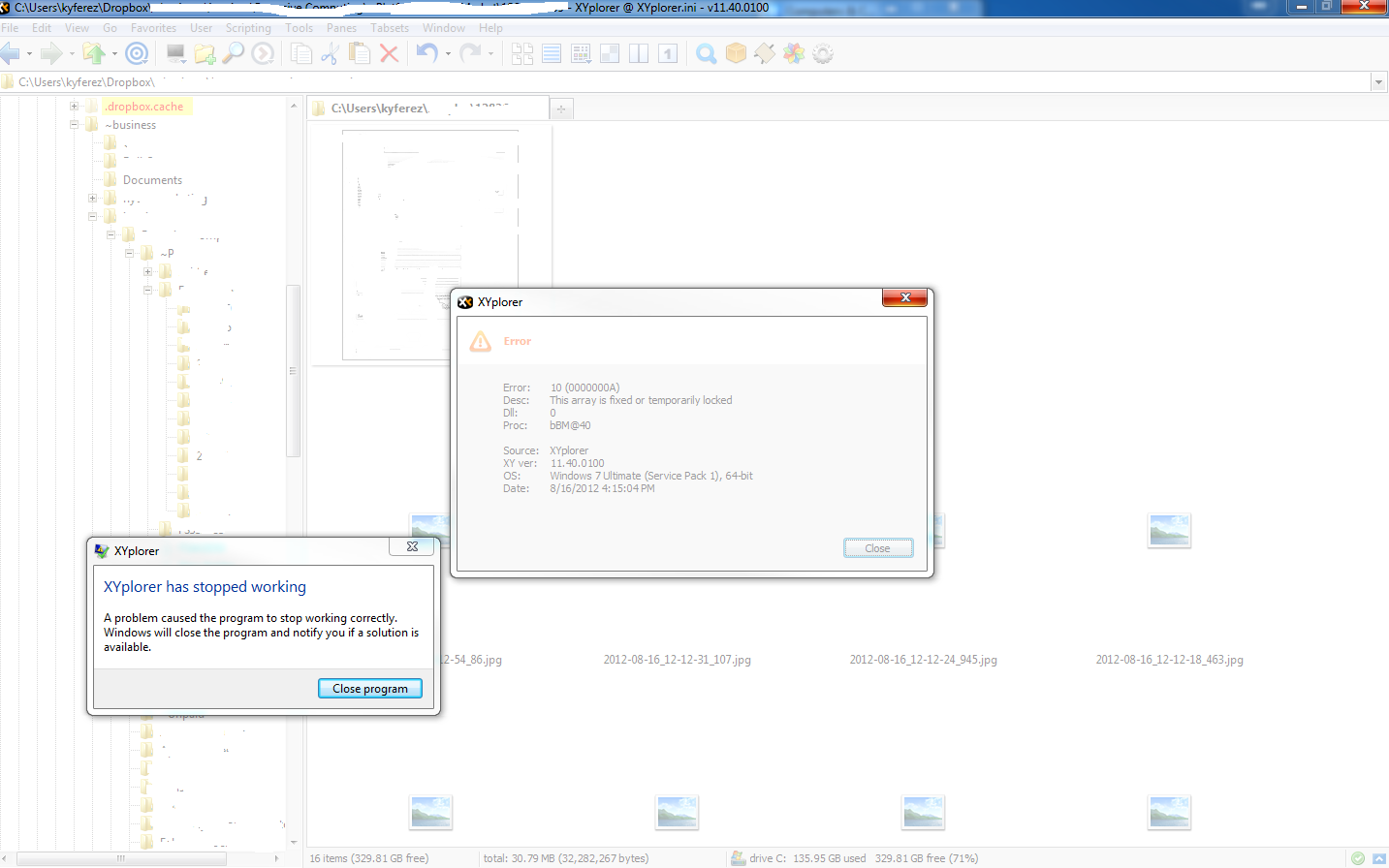The height and width of the screenshot is (868, 1389).
Task: Toggle the dual pane layout icon
Action: pos(638,53)
